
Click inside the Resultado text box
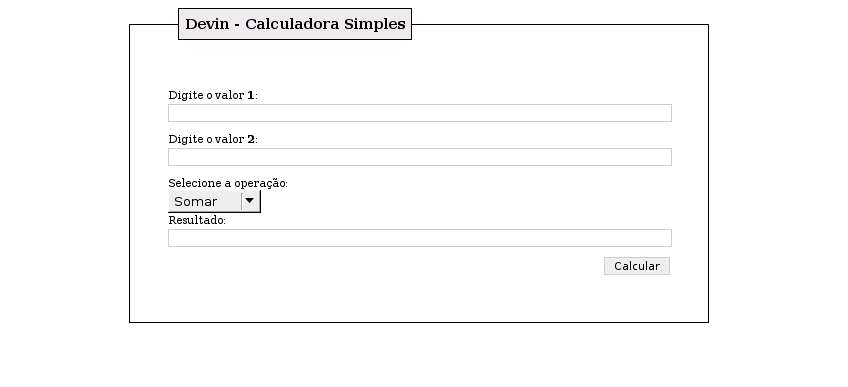coord(420,238)
